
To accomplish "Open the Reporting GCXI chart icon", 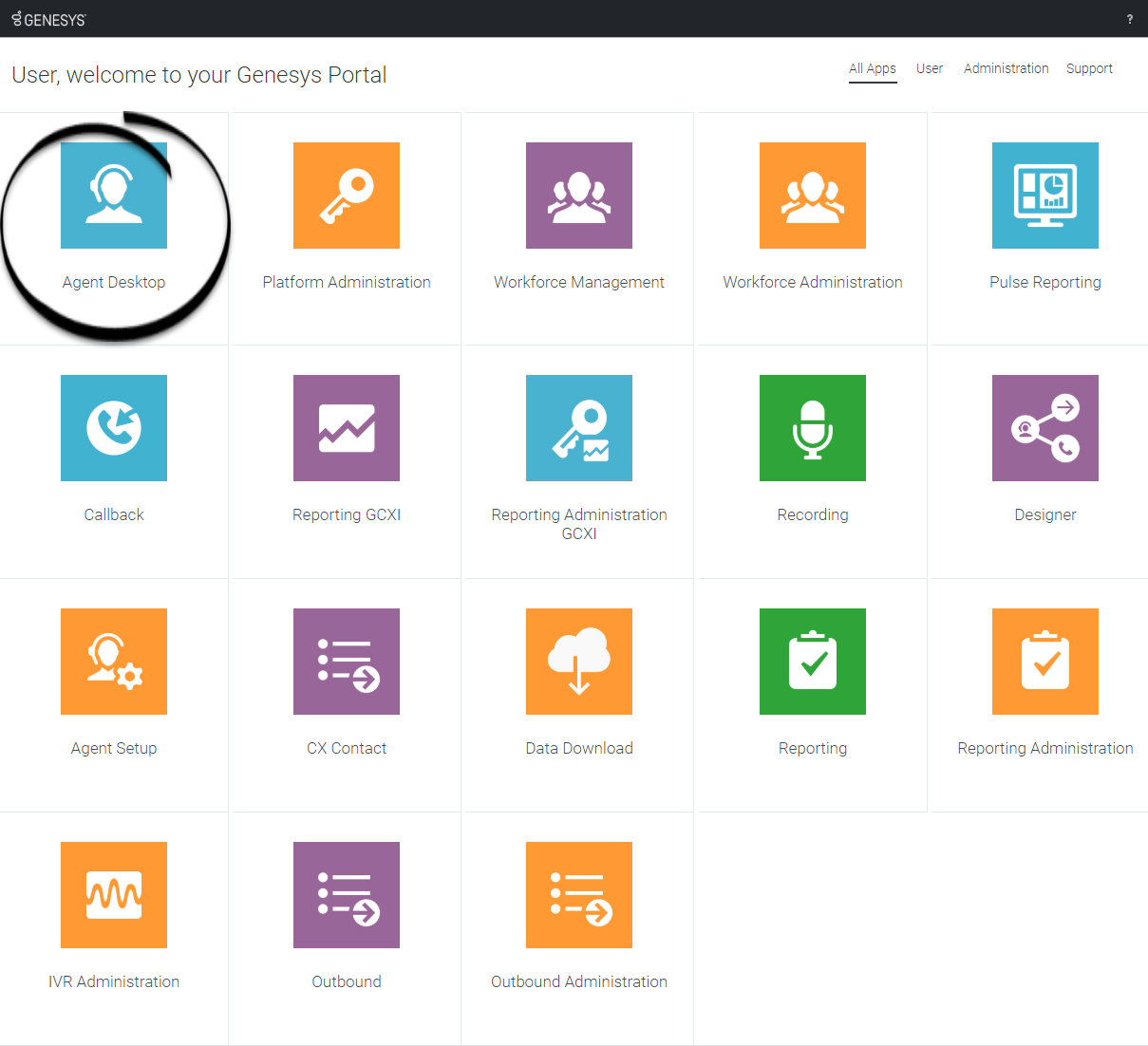I will tap(347, 428).
